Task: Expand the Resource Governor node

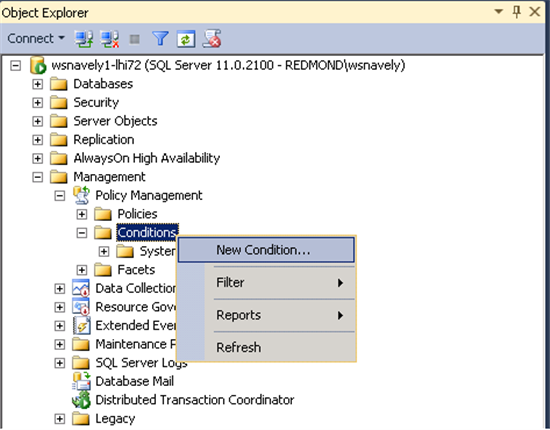Action: click(60, 307)
